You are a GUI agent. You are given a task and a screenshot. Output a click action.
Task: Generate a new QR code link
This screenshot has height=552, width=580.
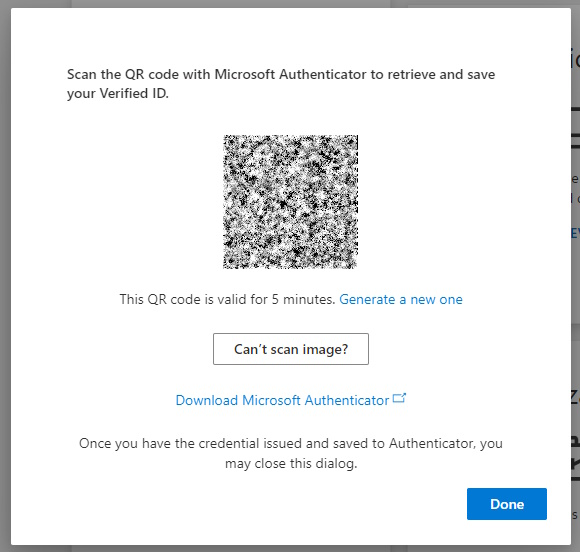pos(401,299)
